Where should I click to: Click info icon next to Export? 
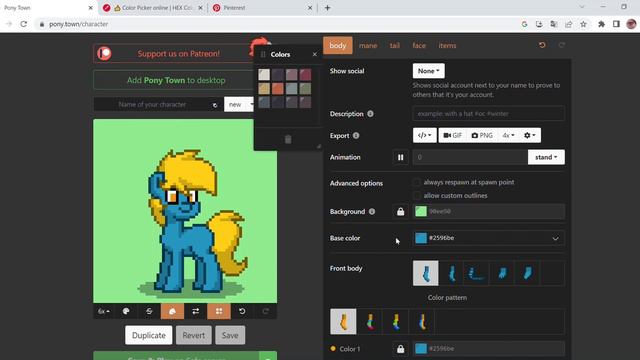click(356, 135)
